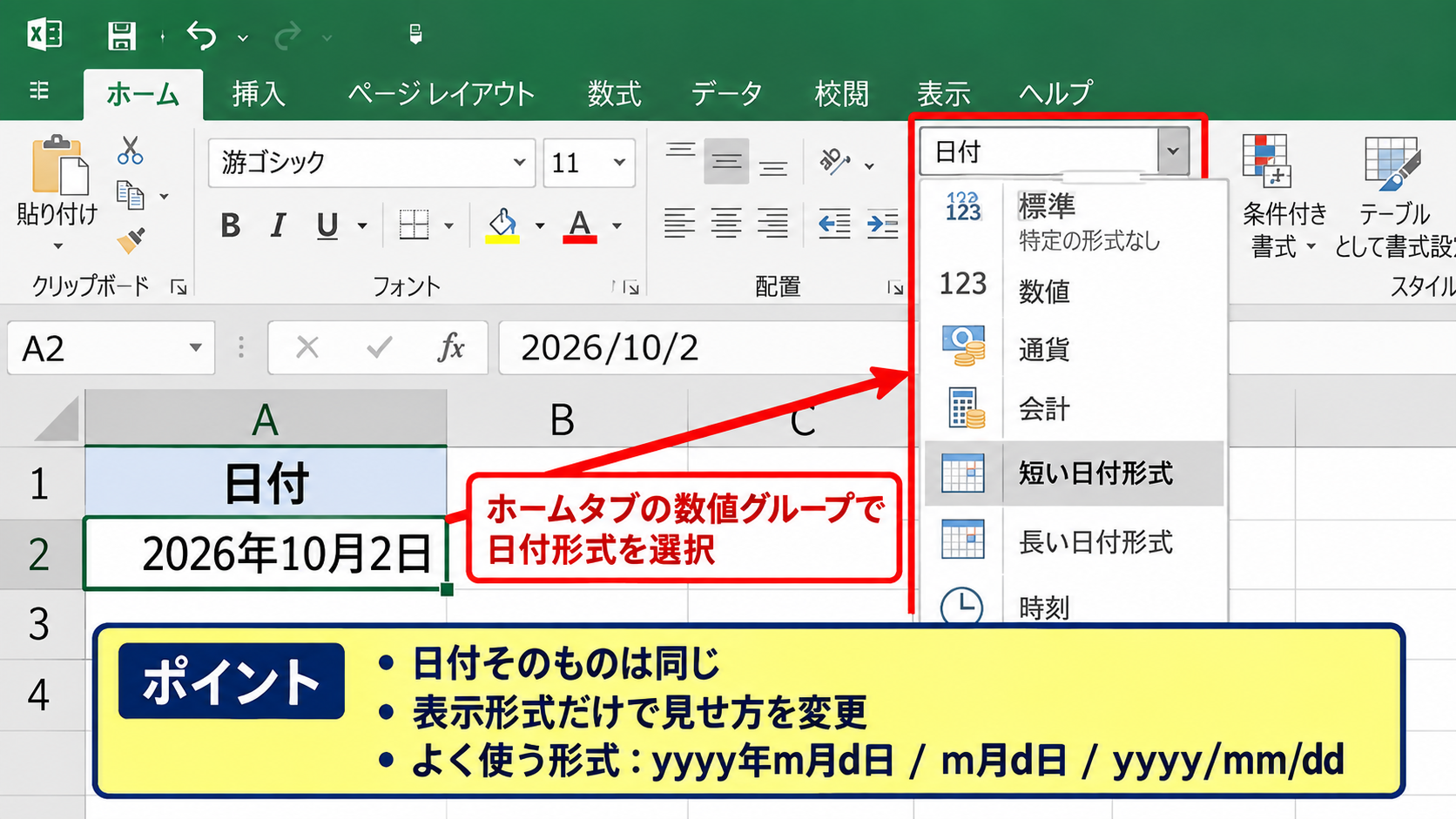Click the Cut scissors icon
The image size is (1456, 819).
click(x=130, y=151)
